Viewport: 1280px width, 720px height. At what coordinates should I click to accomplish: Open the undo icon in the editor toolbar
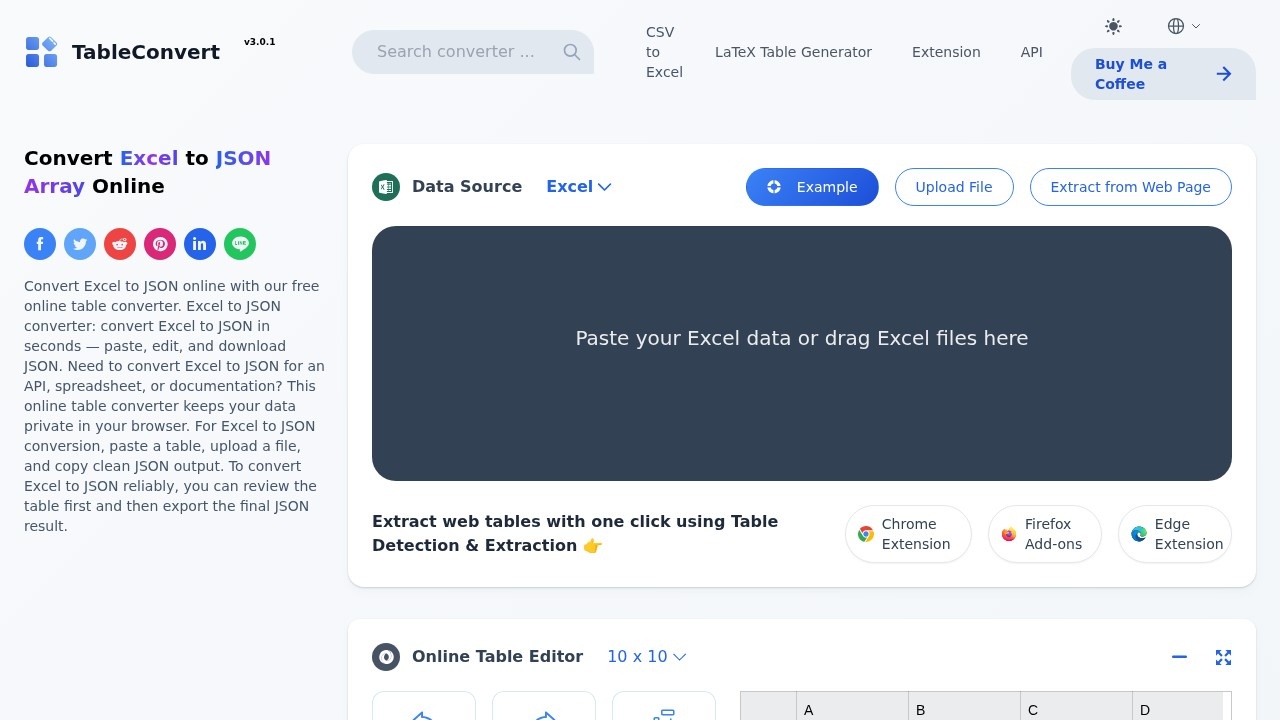point(423,712)
